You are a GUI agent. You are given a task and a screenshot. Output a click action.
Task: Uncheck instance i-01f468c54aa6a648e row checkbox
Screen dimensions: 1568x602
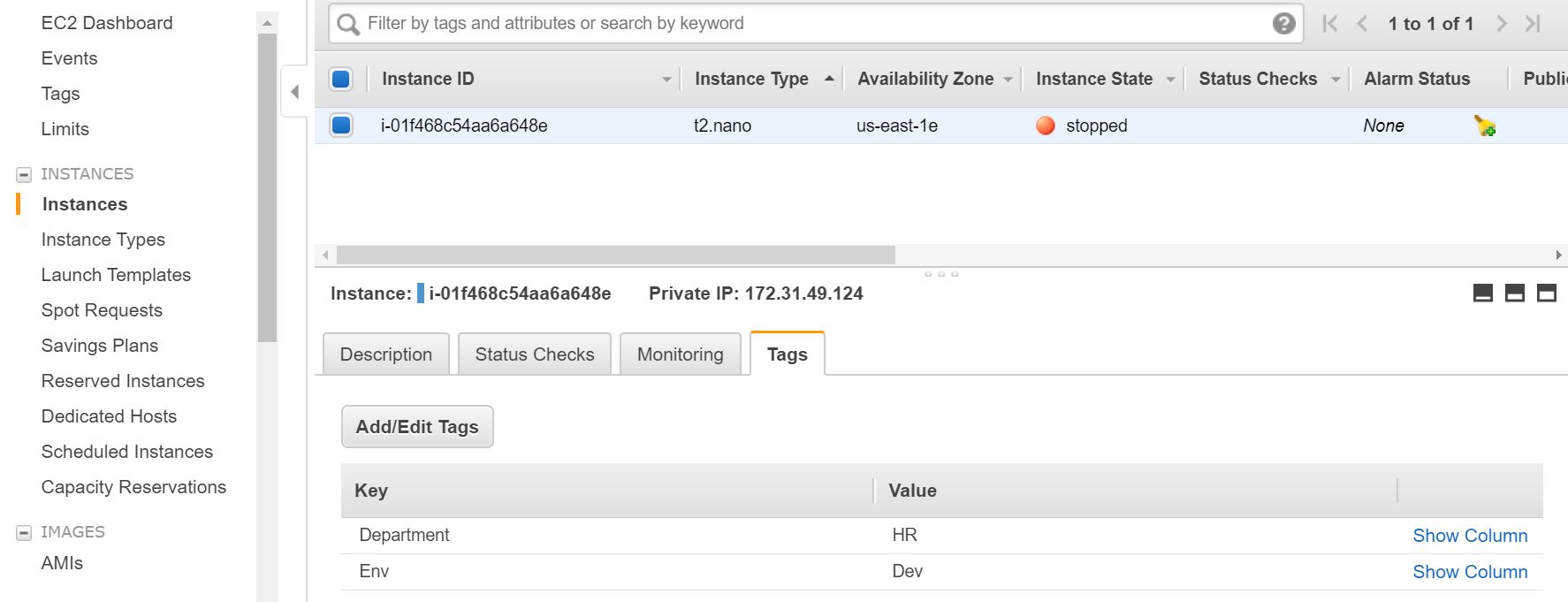click(x=341, y=126)
